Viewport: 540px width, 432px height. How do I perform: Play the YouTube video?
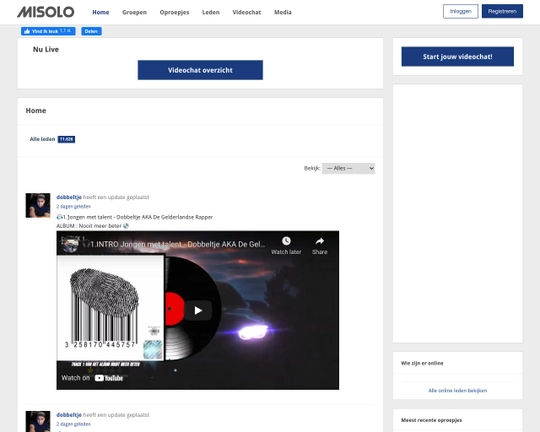point(198,310)
